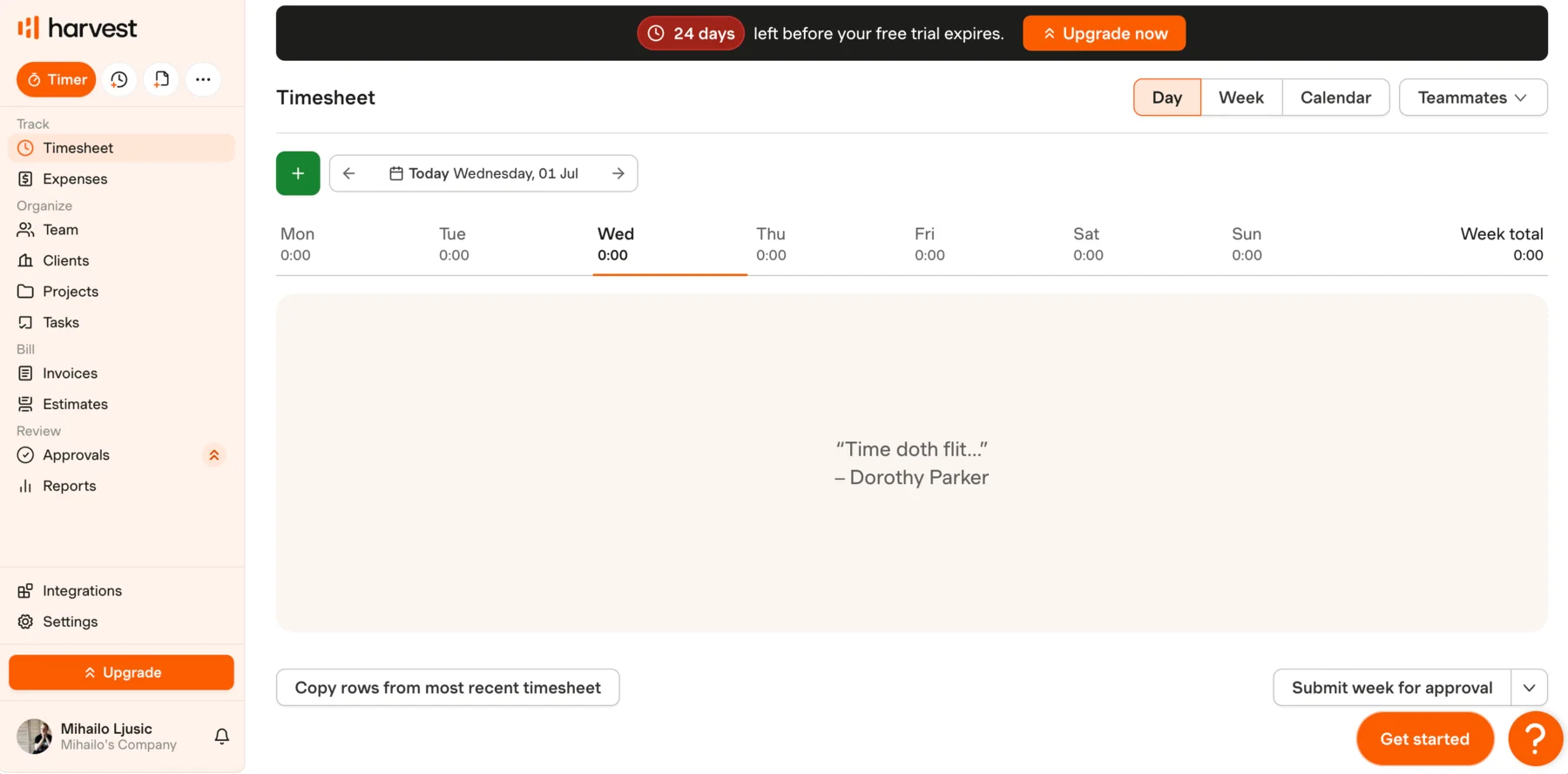The width and height of the screenshot is (1568, 774).
Task: Click Copy rows from most recent timesheet
Action: [x=448, y=688]
